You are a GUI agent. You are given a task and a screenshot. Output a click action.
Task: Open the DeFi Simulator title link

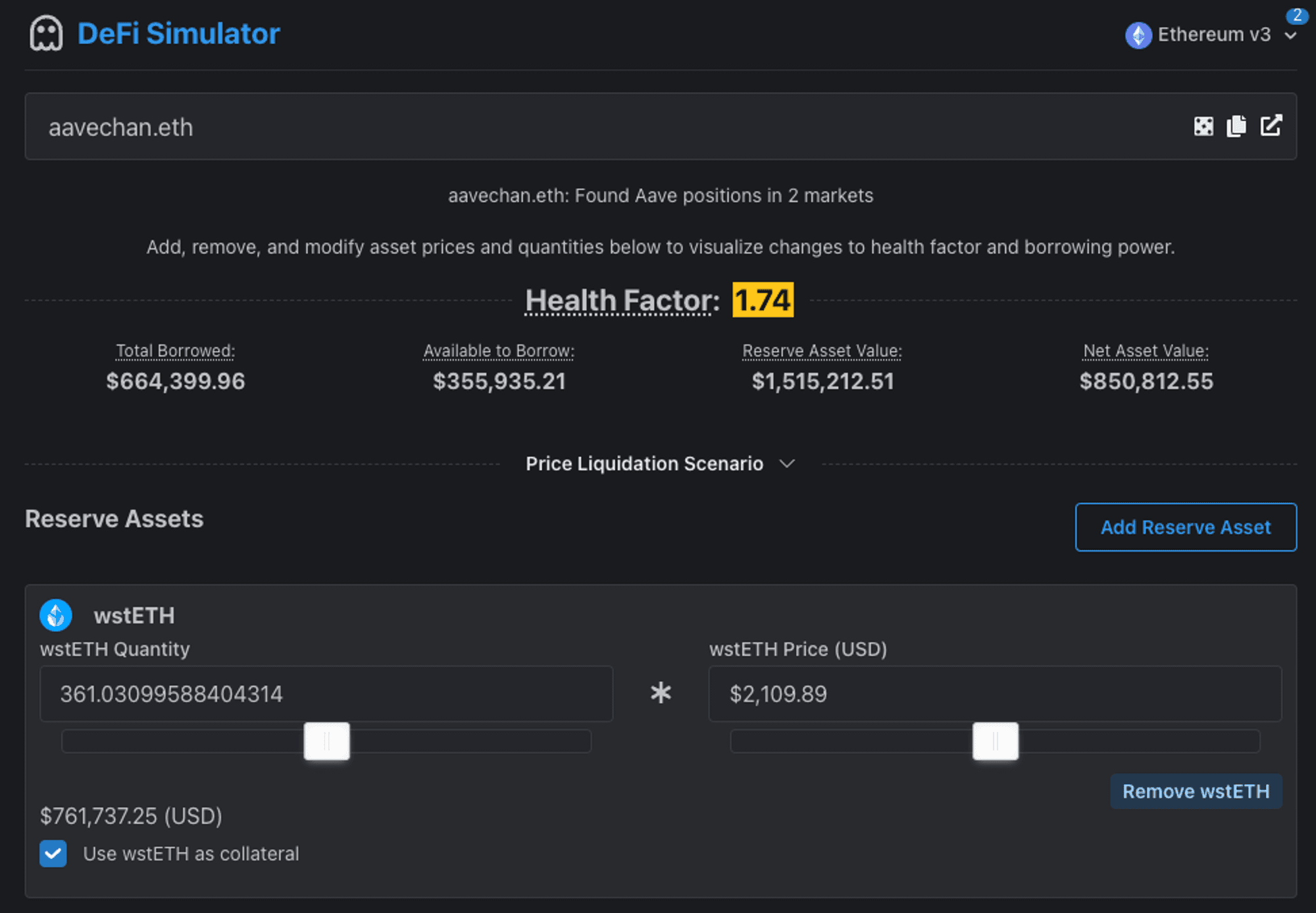pyautogui.click(x=178, y=34)
